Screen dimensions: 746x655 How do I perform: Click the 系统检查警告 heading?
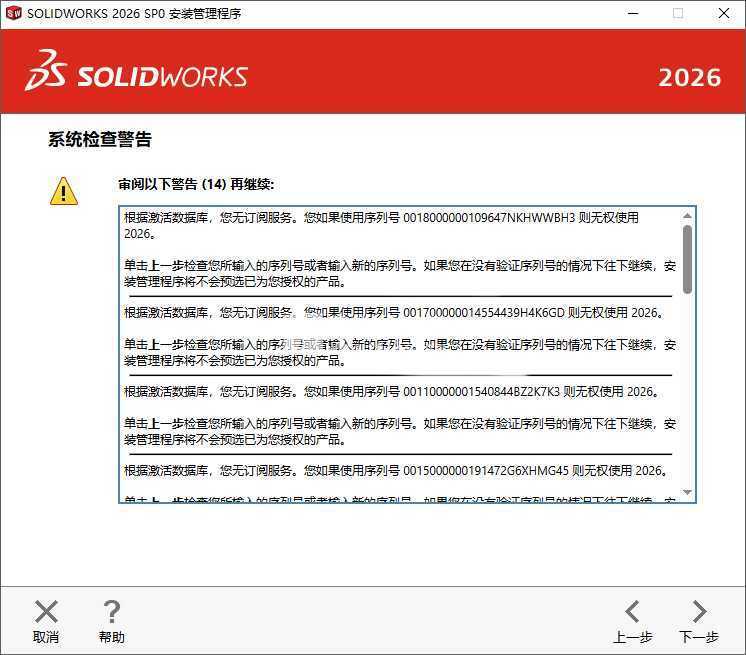point(100,139)
